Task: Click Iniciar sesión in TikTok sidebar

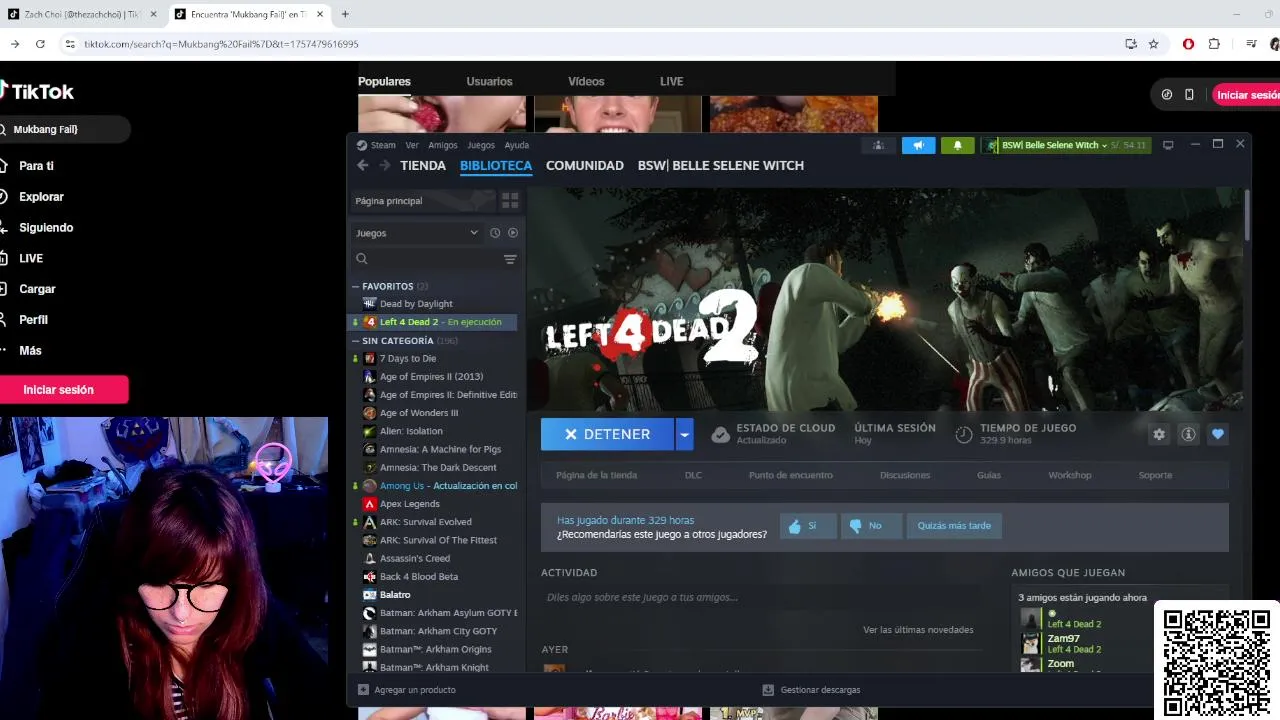Action: click(64, 390)
